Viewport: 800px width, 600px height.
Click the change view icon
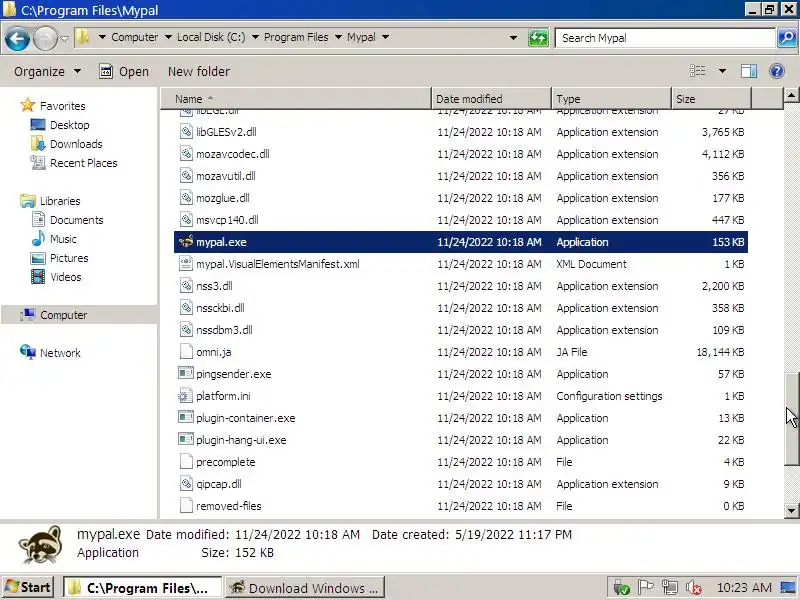(697, 71)
